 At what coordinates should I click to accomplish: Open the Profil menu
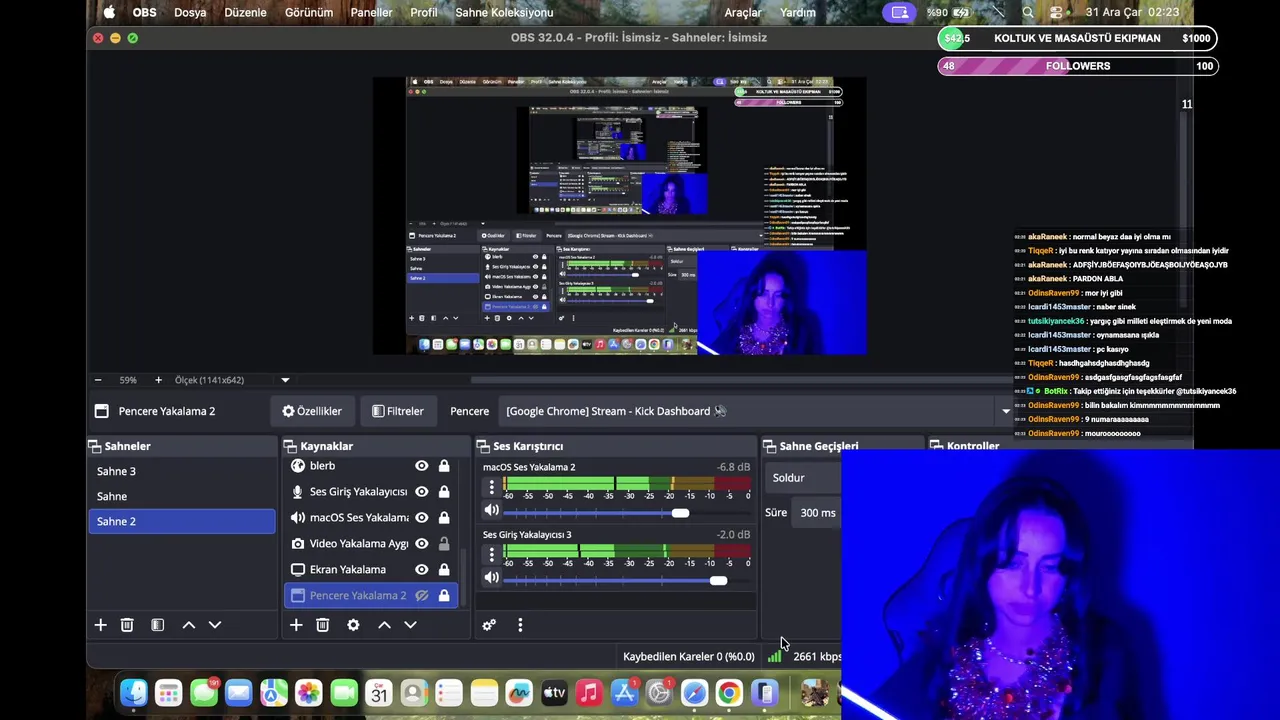[424, 13]
